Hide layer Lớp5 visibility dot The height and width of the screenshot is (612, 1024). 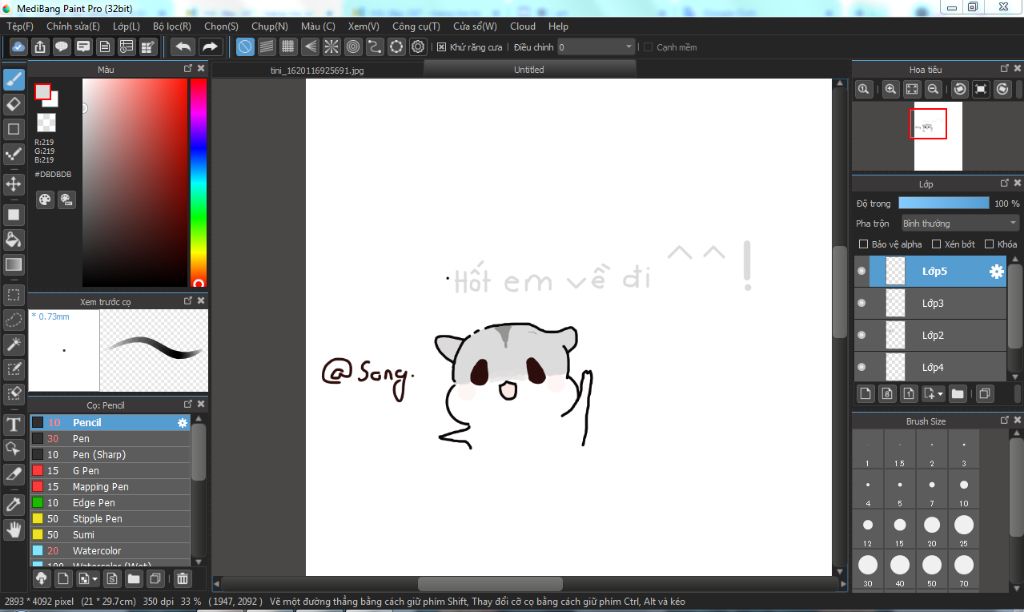click(861, 271)
